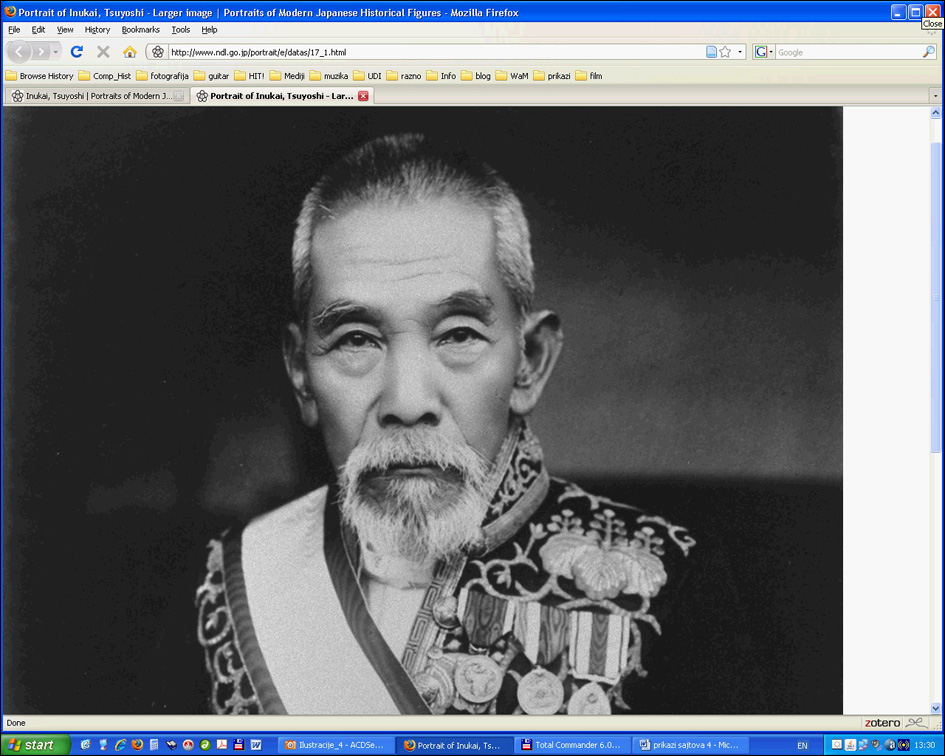The width and height of the screenshot is (945, 756).
Task: Open the Bookmarks menu
Action: 140,30
